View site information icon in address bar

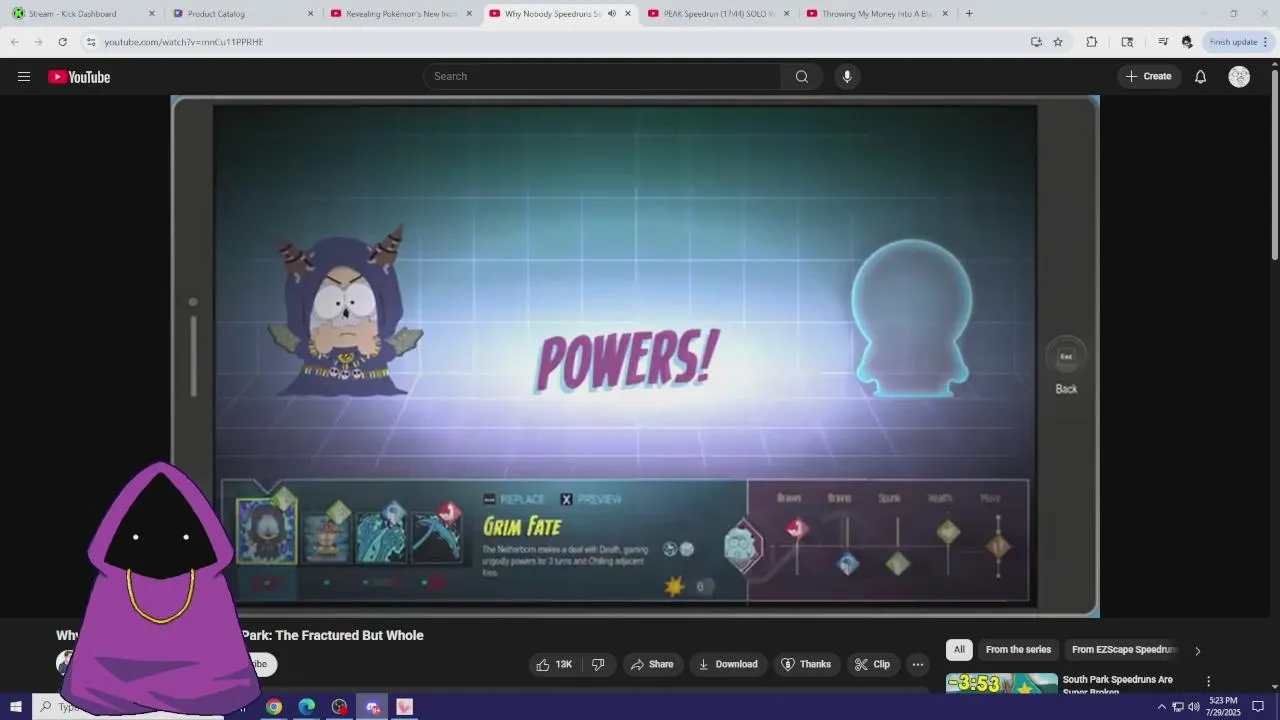pos(90,42)
